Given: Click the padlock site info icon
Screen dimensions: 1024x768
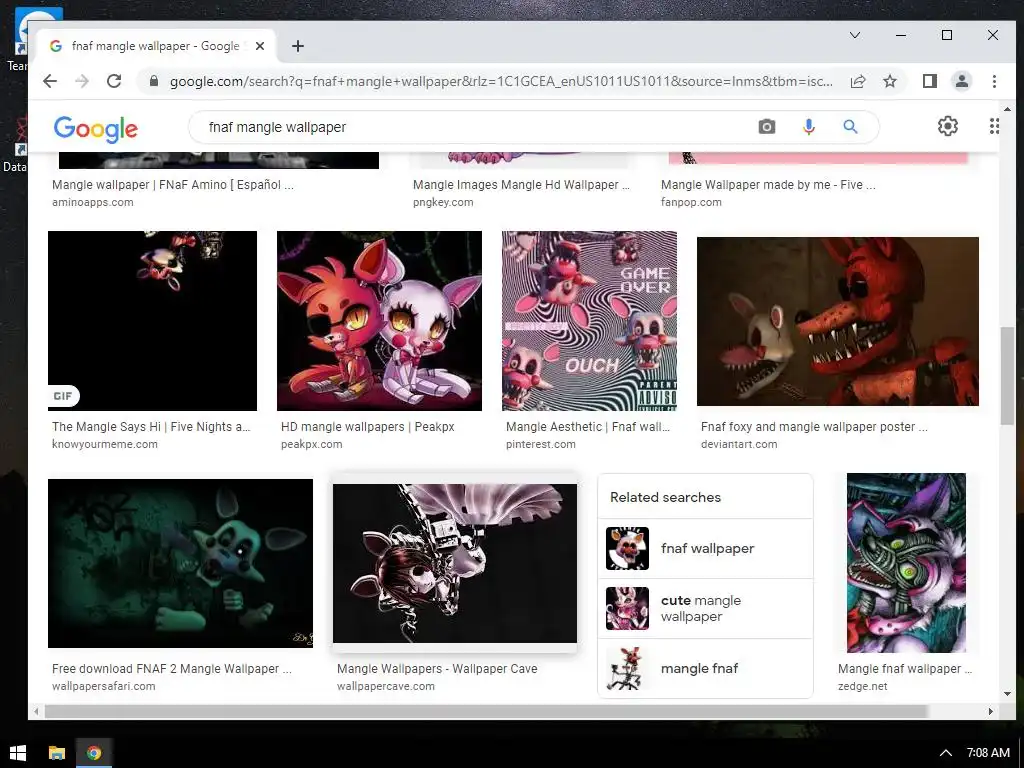Looking at the screenshot, I should [x=153, y=81].
